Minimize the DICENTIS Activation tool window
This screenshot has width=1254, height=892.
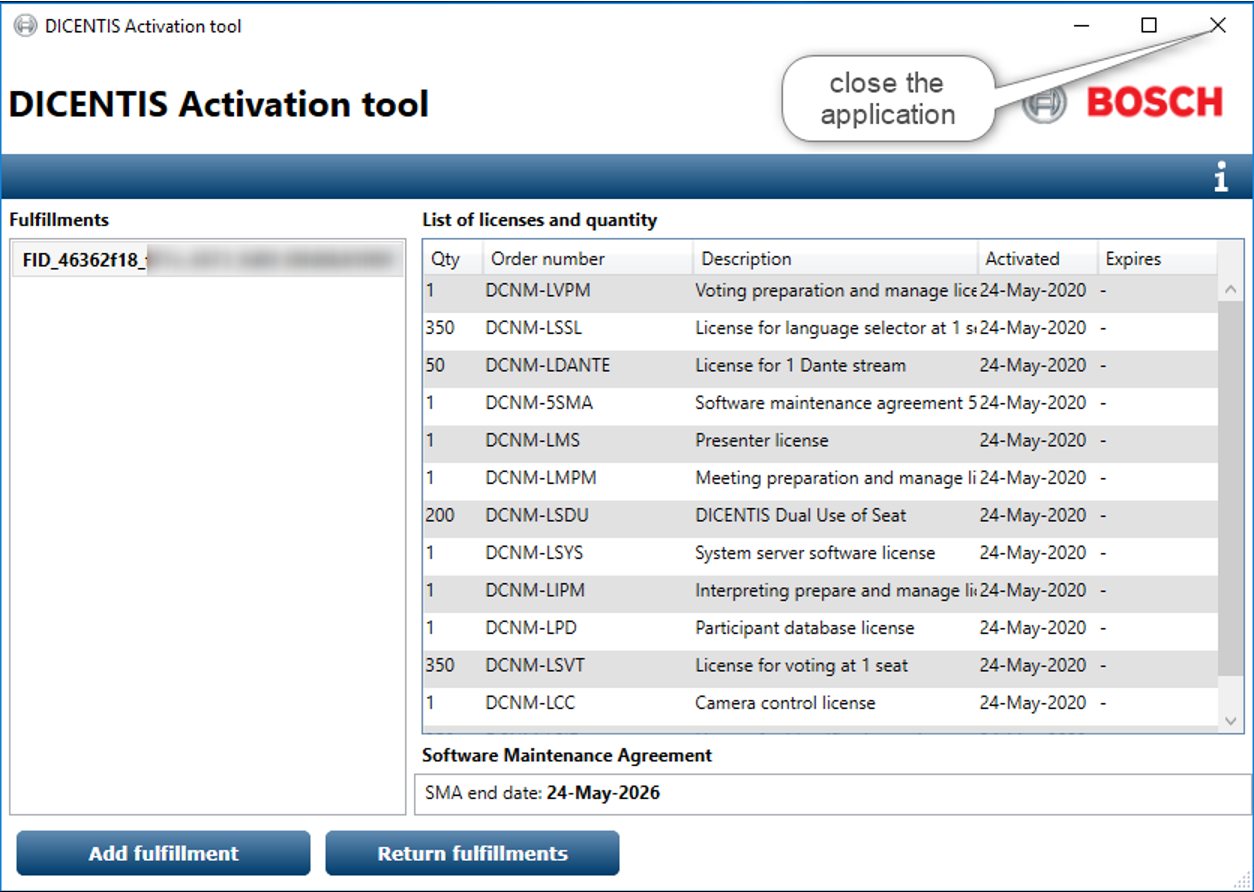pos(1081,26)
